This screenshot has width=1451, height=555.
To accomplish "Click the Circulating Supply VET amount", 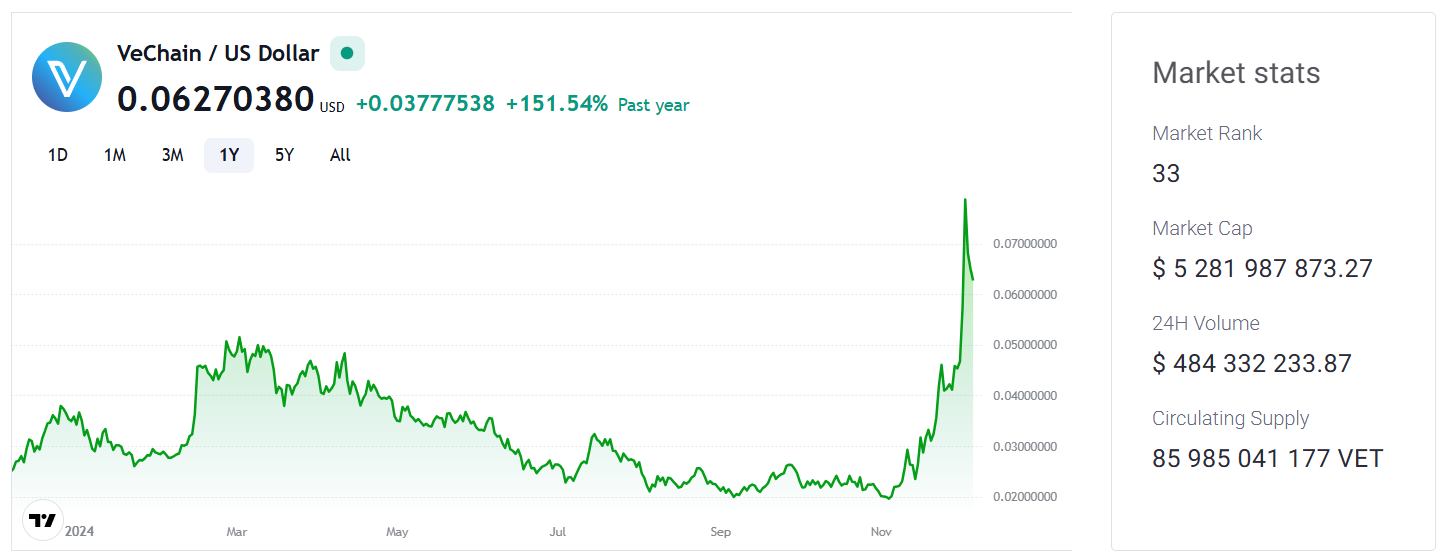I will click(1267, 458).
